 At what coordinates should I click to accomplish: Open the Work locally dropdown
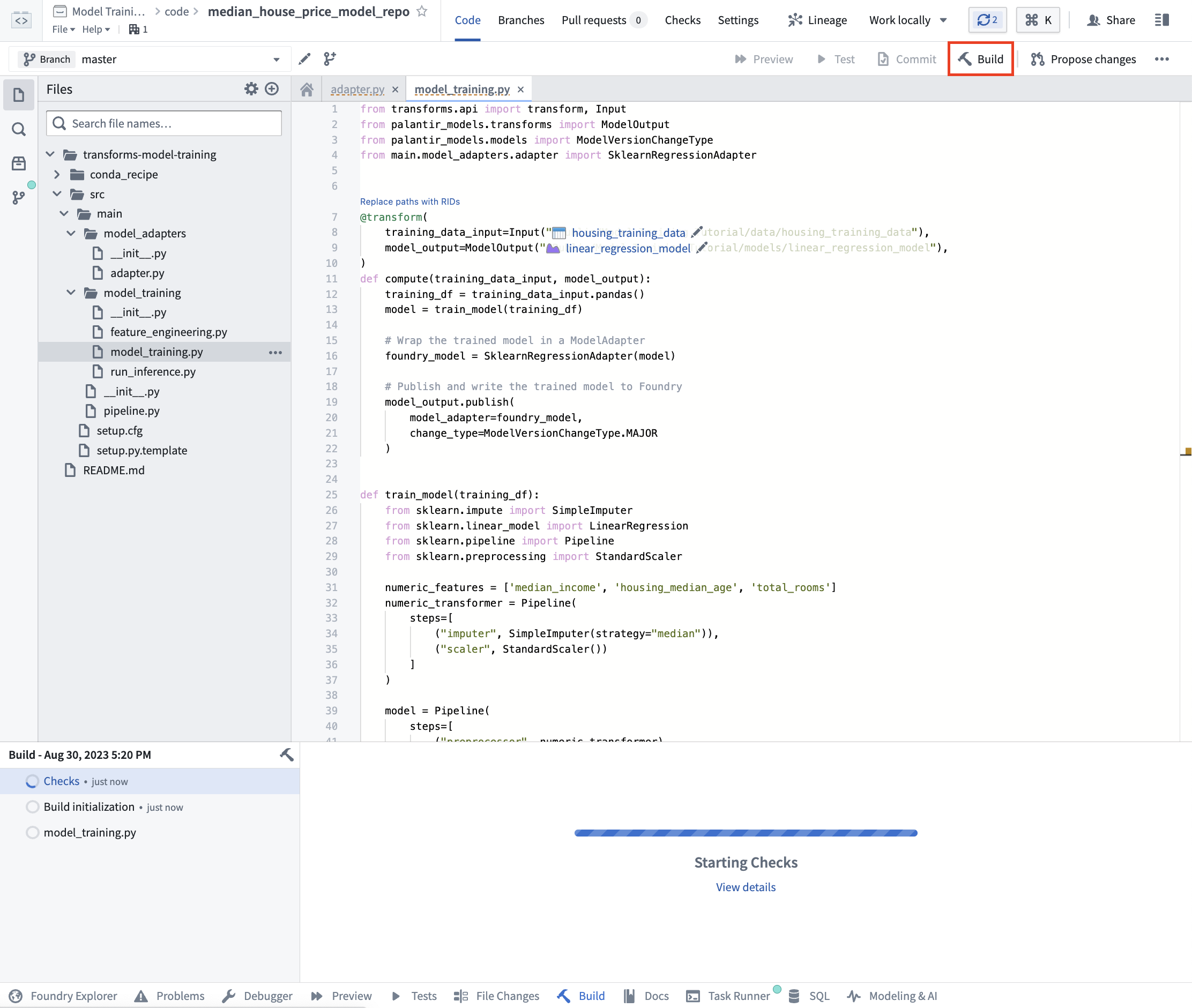click(x=907, y=20)
